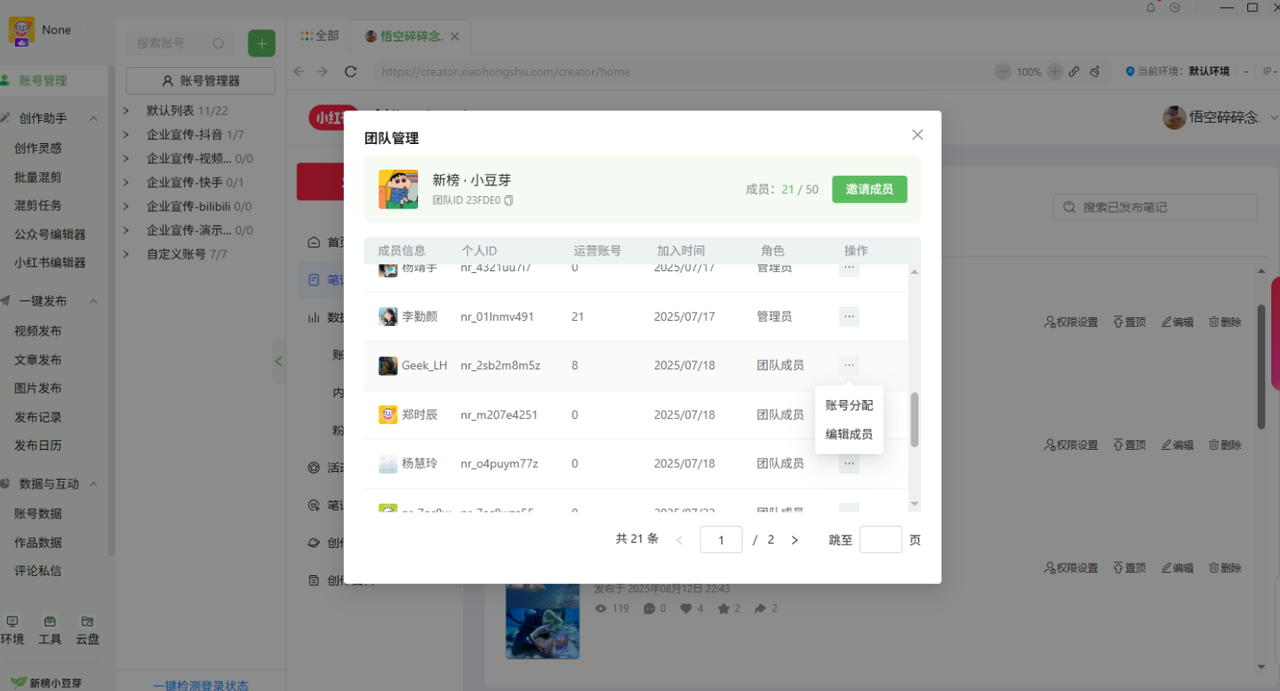Select 账号分配 from the popup menu

[x=849, y=405]
